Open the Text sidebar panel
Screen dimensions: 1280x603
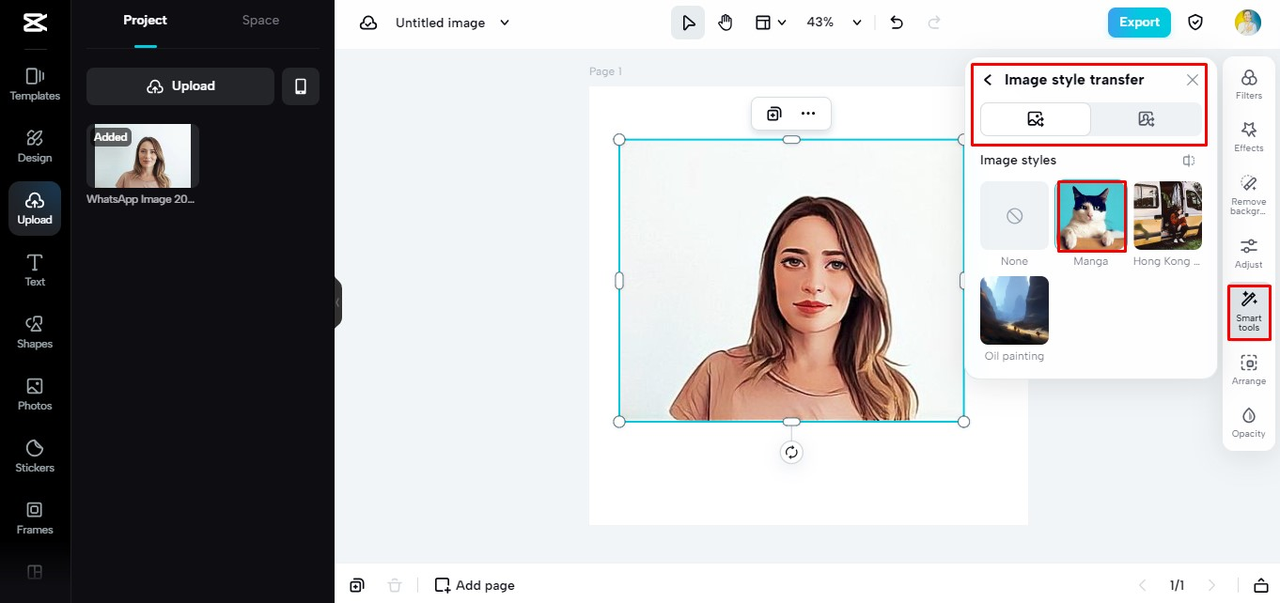tap(35, 270)
